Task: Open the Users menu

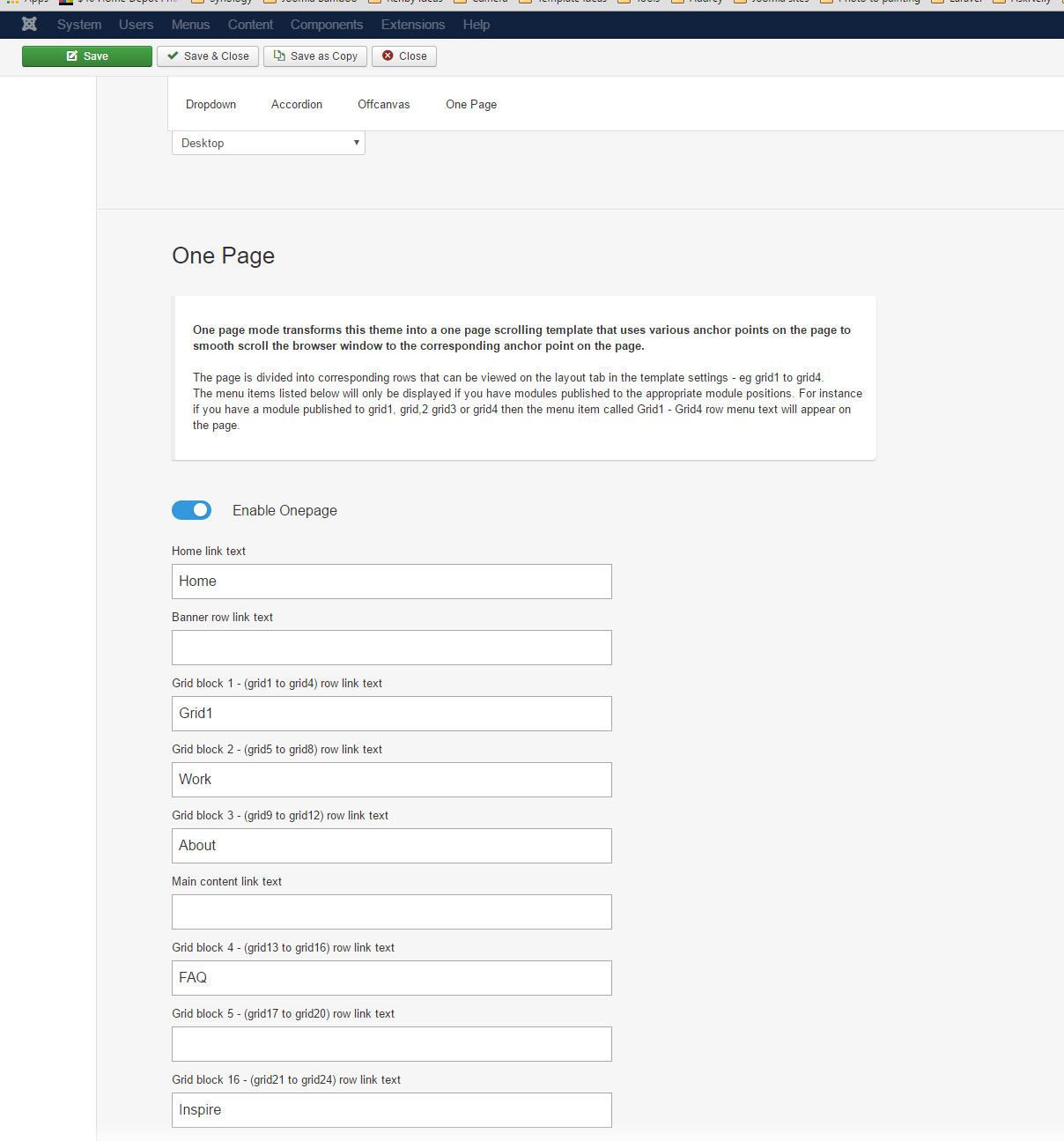Action: [137, 25]
